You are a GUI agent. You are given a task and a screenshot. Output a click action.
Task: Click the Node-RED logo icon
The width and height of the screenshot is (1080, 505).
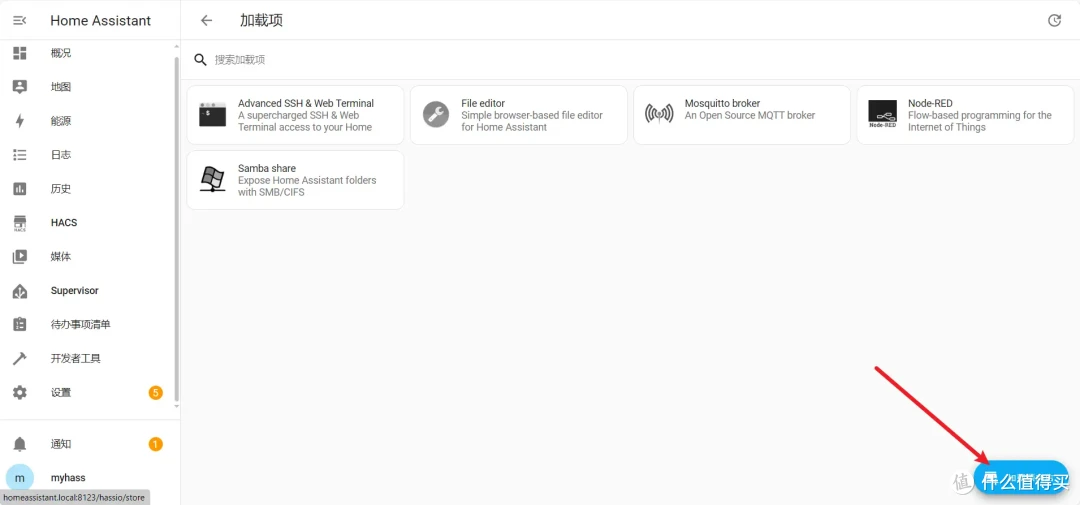[882, 115]
